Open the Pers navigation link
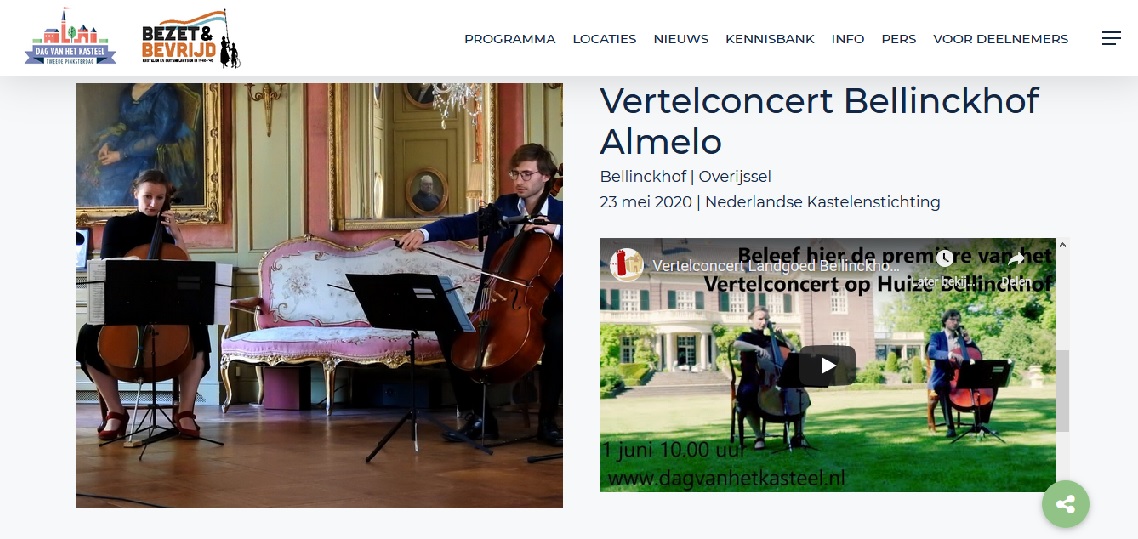The image size is (1138, 539). [x=898, y=39]
